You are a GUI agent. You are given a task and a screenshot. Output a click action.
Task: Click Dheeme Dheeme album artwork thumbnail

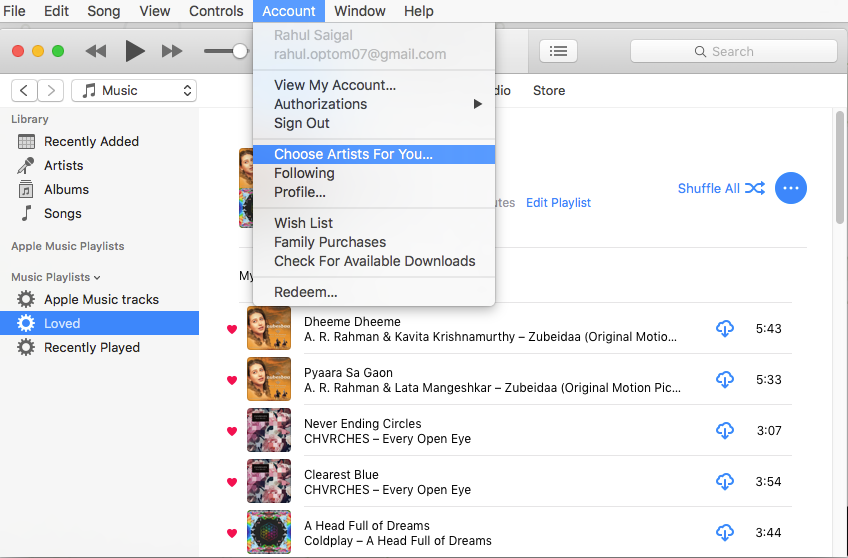click(269, 328)
